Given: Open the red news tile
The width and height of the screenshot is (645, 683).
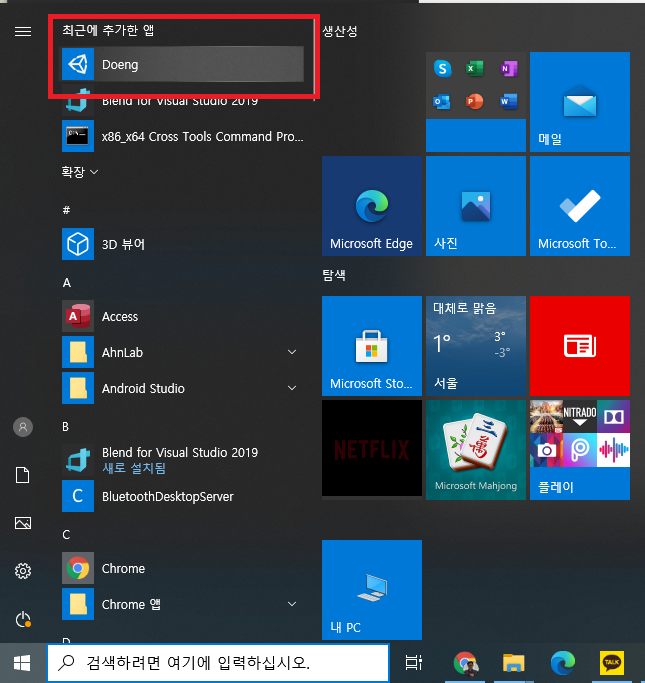Looking at the screenshot, I should tap(580, 346).
